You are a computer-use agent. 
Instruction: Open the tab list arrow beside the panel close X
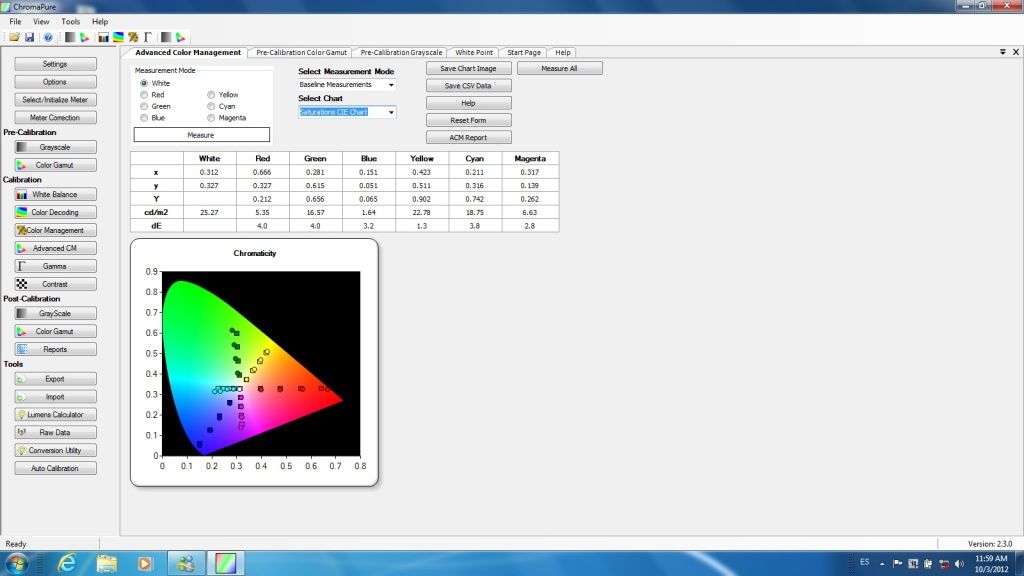tap(1002, 52)
